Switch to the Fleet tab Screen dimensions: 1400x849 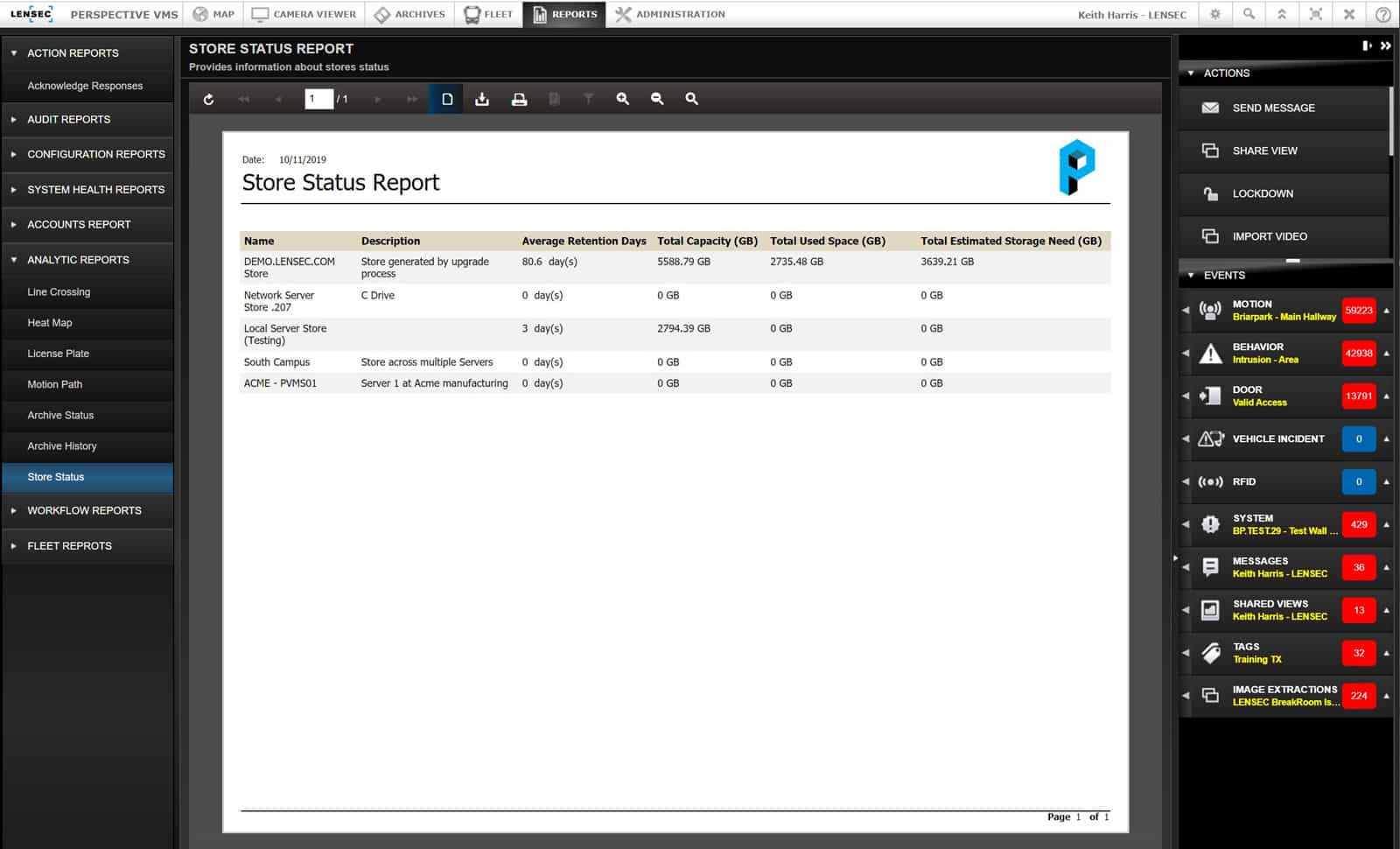pos(488,14)
